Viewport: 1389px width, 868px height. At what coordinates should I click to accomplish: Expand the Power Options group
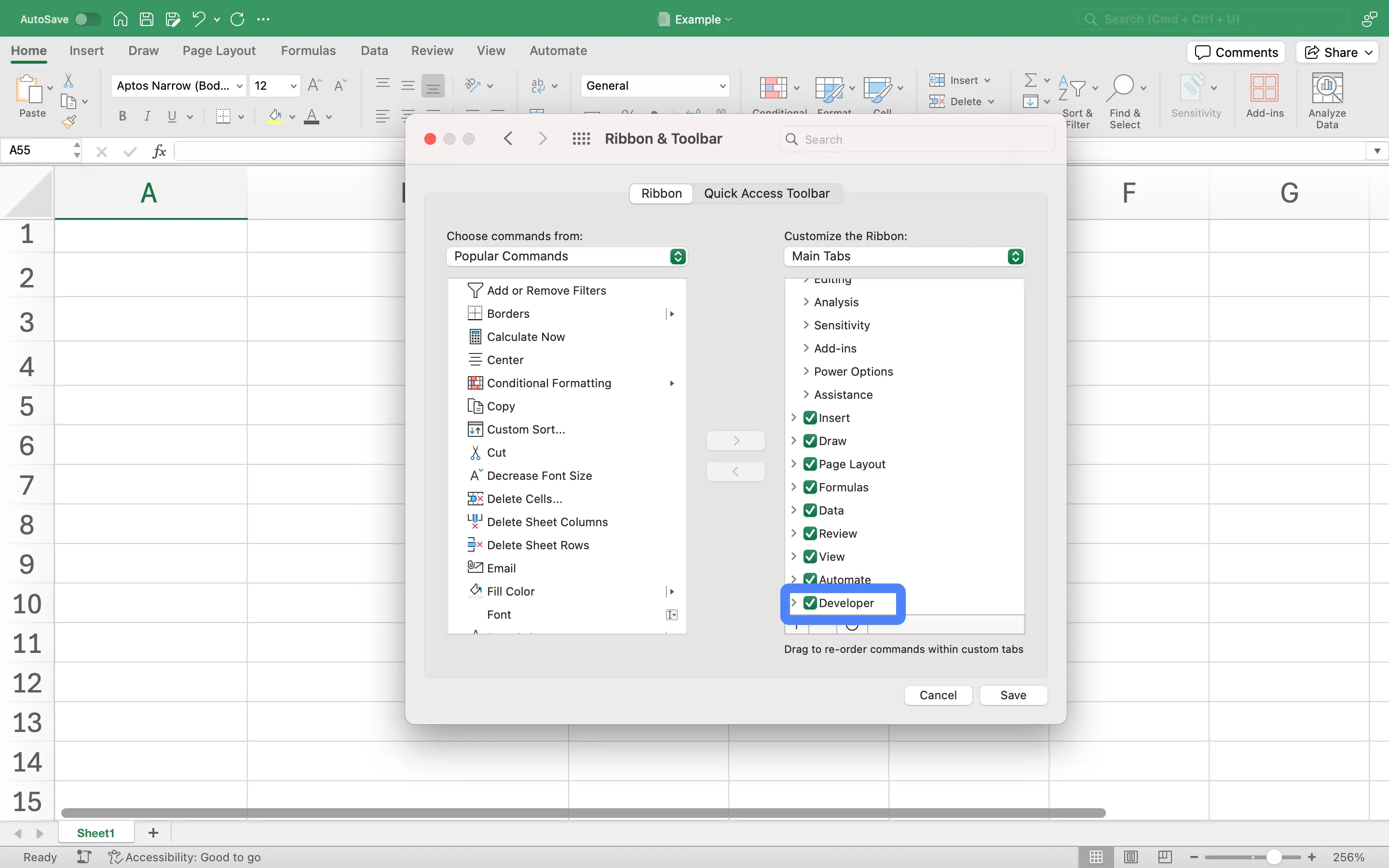[806, 371]
